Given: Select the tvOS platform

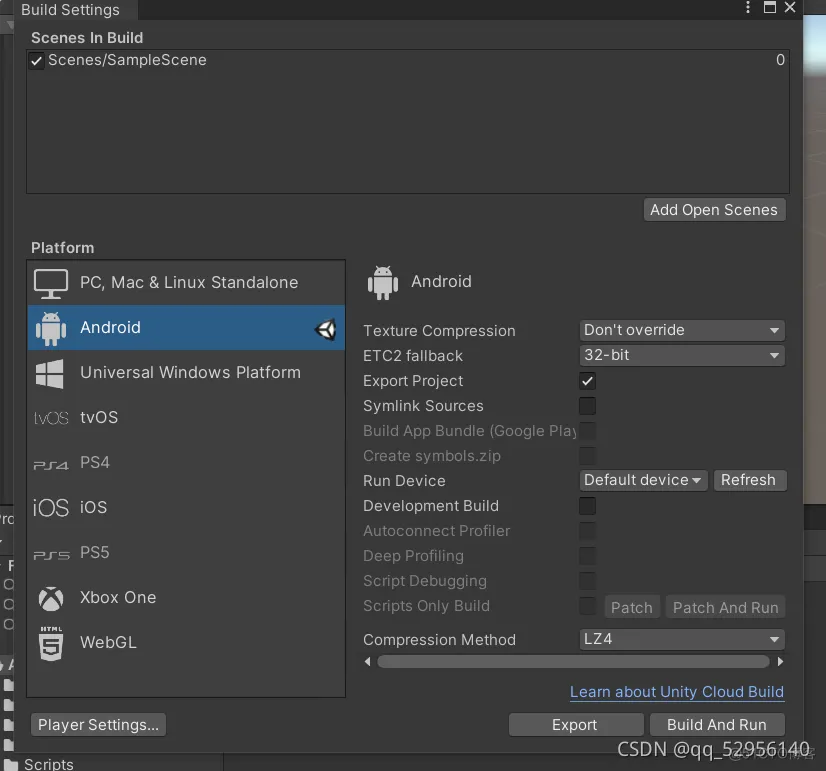Looking at the screenshot, I should click(186, 418).
